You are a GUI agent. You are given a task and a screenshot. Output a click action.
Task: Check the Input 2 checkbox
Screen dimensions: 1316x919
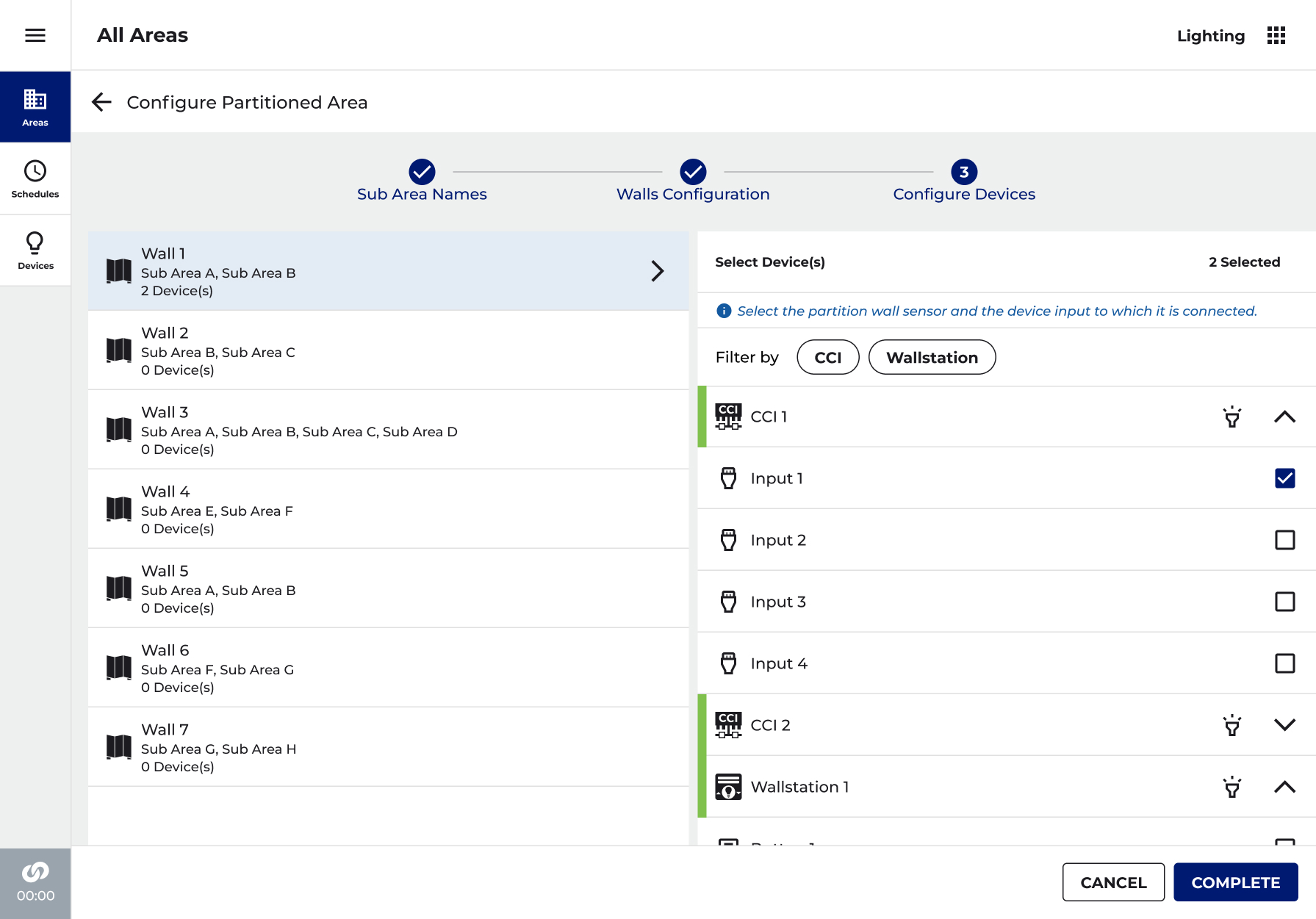coord(1284,540)
